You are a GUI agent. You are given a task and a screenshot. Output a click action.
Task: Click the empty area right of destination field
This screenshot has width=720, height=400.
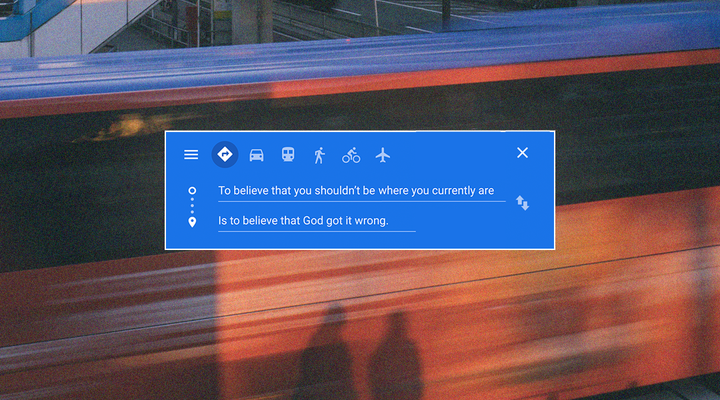[470, 221]
